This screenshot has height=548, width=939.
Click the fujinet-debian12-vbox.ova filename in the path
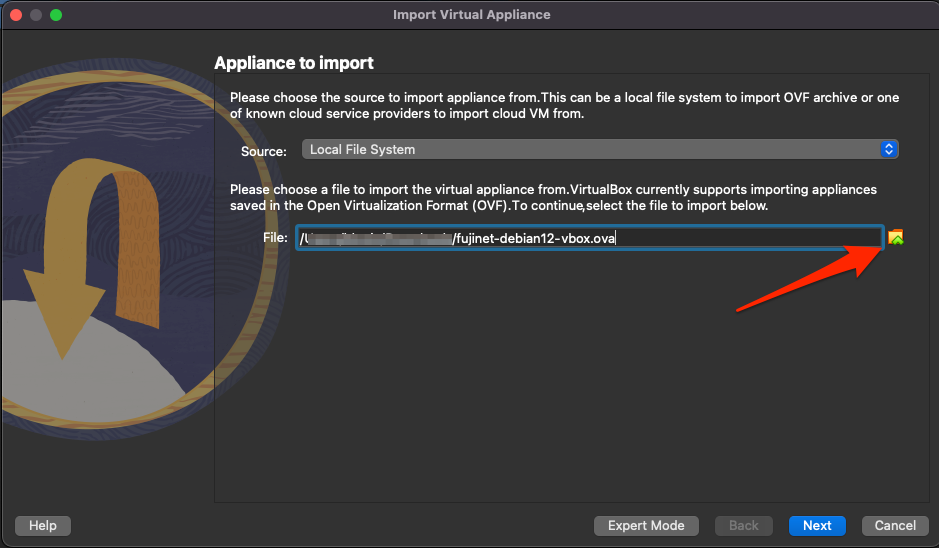pos(535,238)
